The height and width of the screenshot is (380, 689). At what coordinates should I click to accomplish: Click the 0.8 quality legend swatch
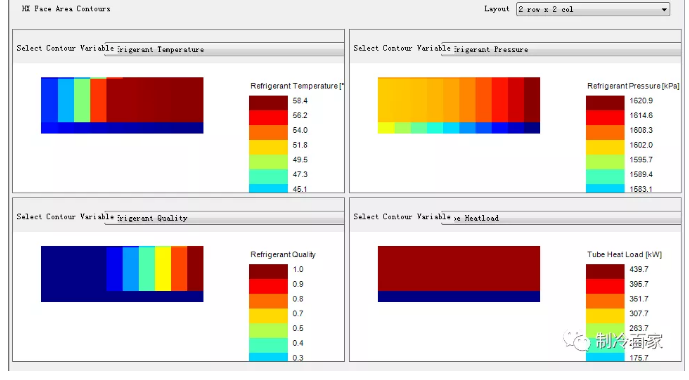coord(268,301)
